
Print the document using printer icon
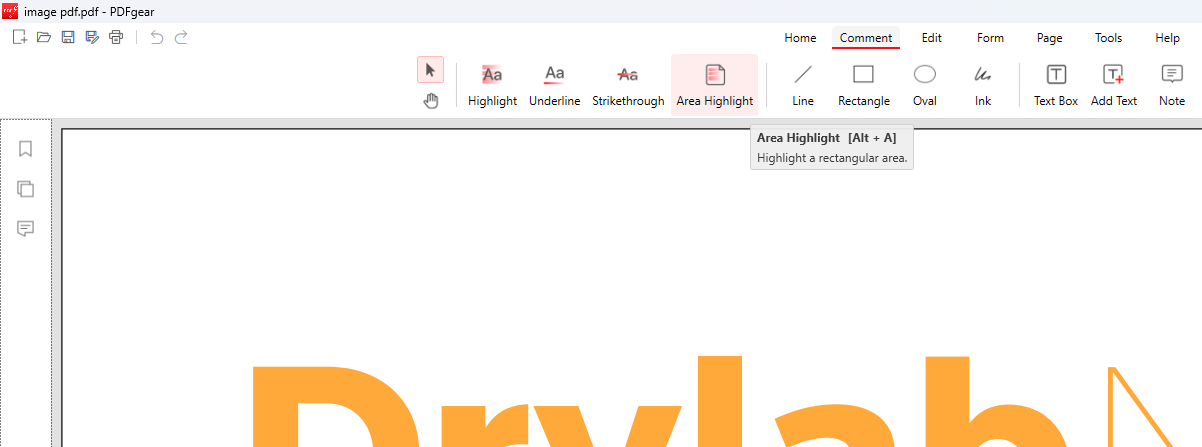point(116,38)
